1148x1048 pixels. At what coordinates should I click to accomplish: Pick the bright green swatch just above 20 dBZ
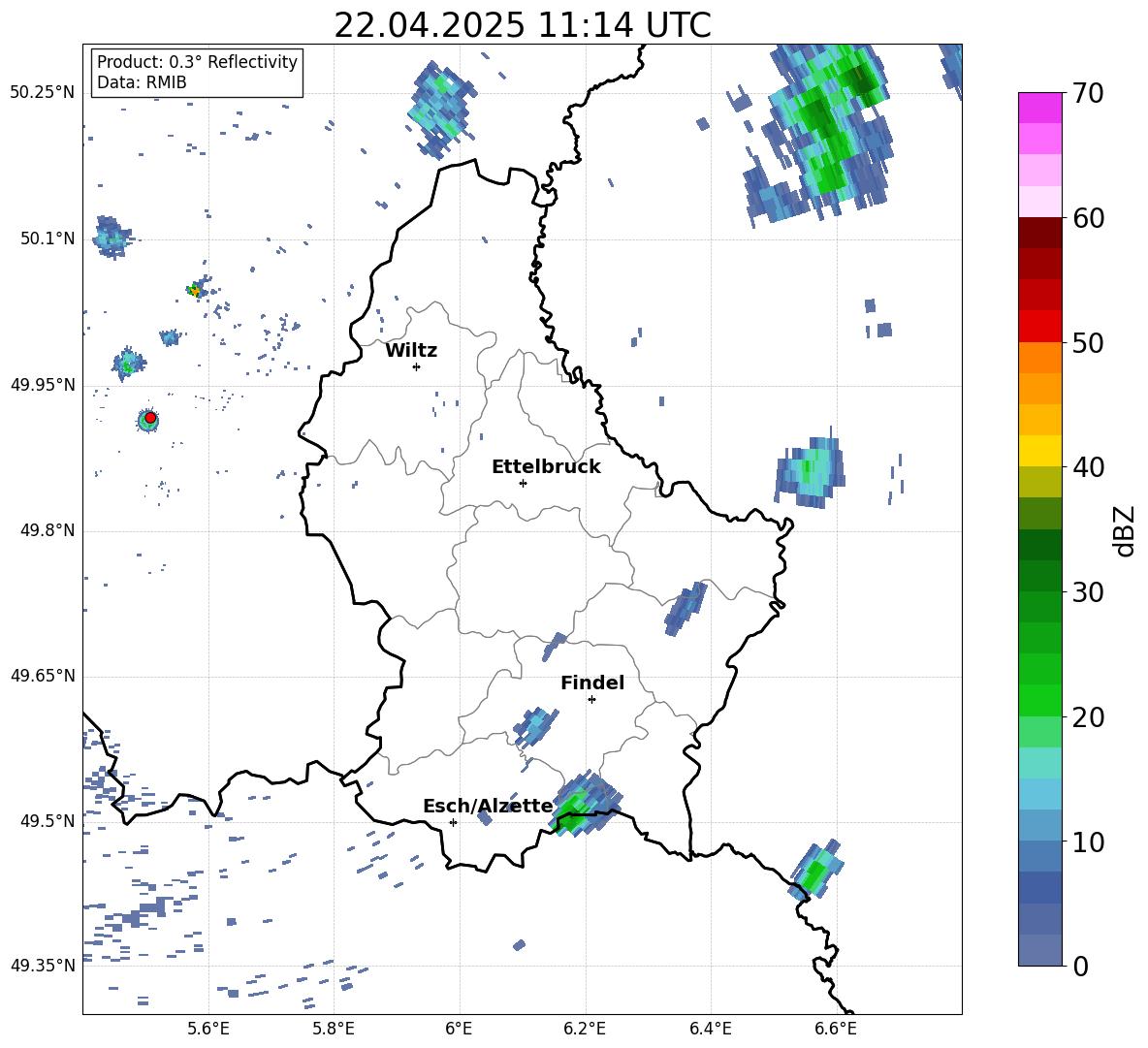click(x=1039, y=700)
